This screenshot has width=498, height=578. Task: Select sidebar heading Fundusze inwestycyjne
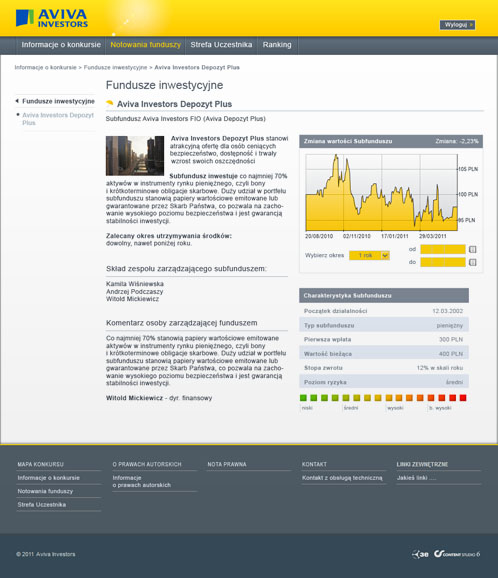(58, 101)
